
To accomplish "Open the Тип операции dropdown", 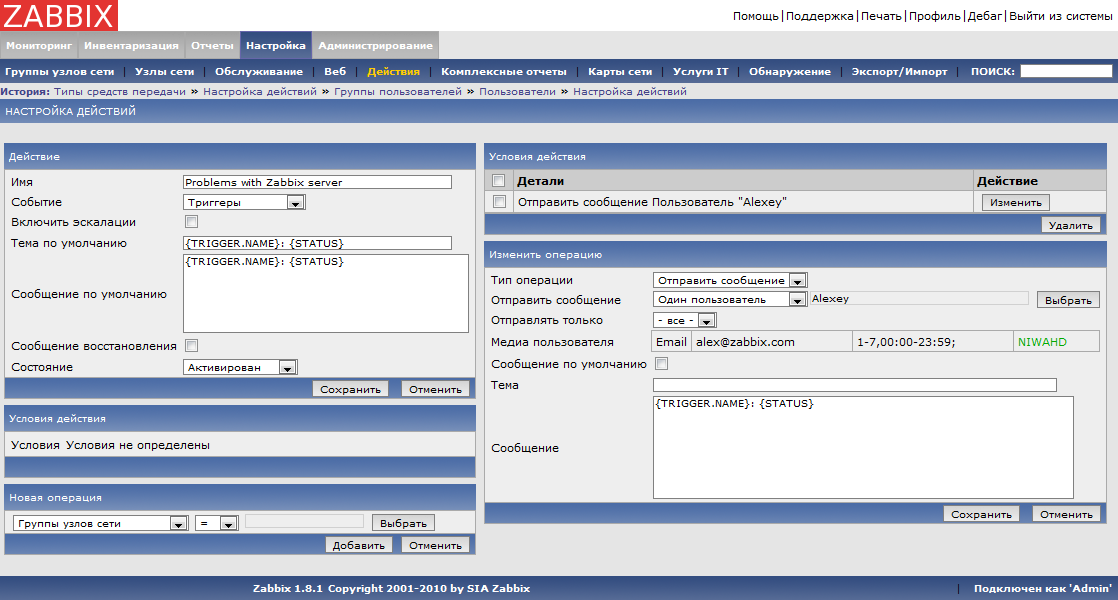I will (x=730, y=281).
